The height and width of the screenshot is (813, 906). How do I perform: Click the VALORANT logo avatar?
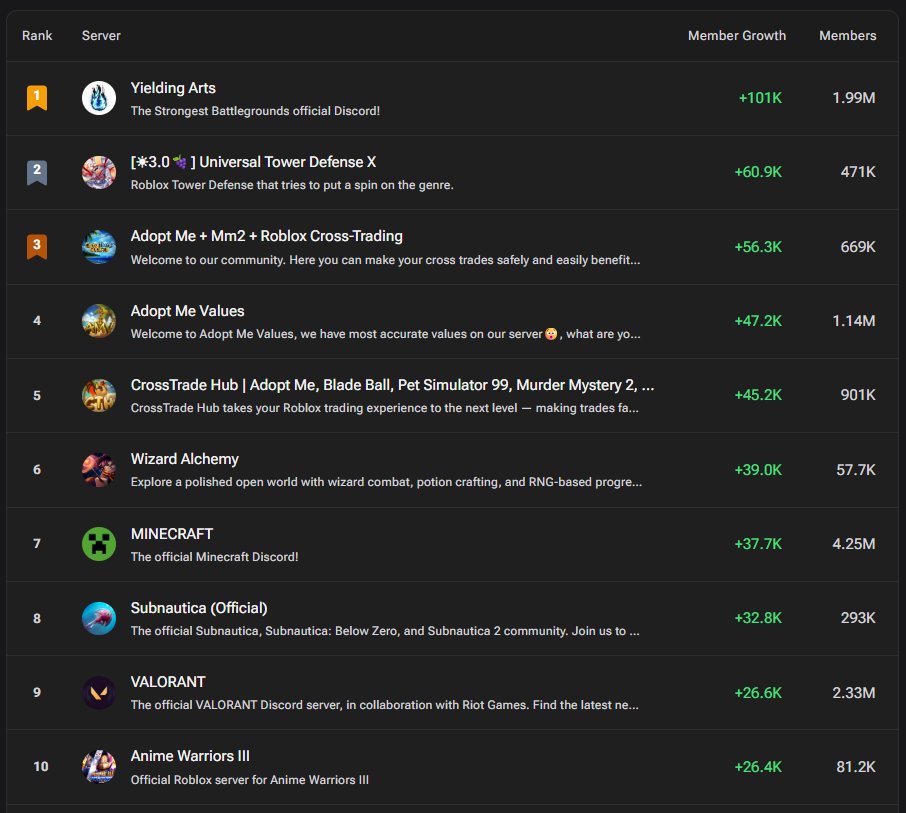(x=99, y=692)
